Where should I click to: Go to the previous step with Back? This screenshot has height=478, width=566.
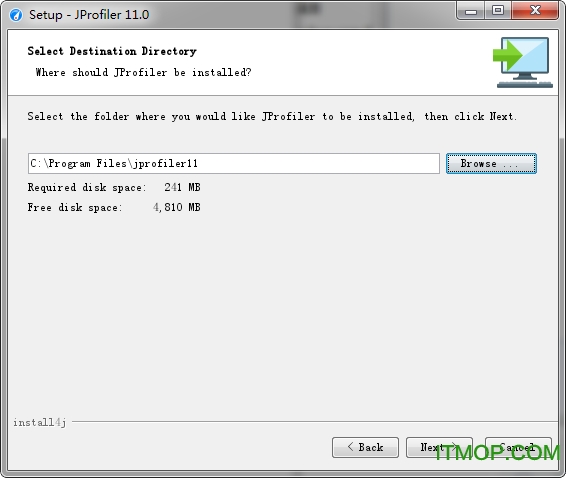click(x=365, y=448)
